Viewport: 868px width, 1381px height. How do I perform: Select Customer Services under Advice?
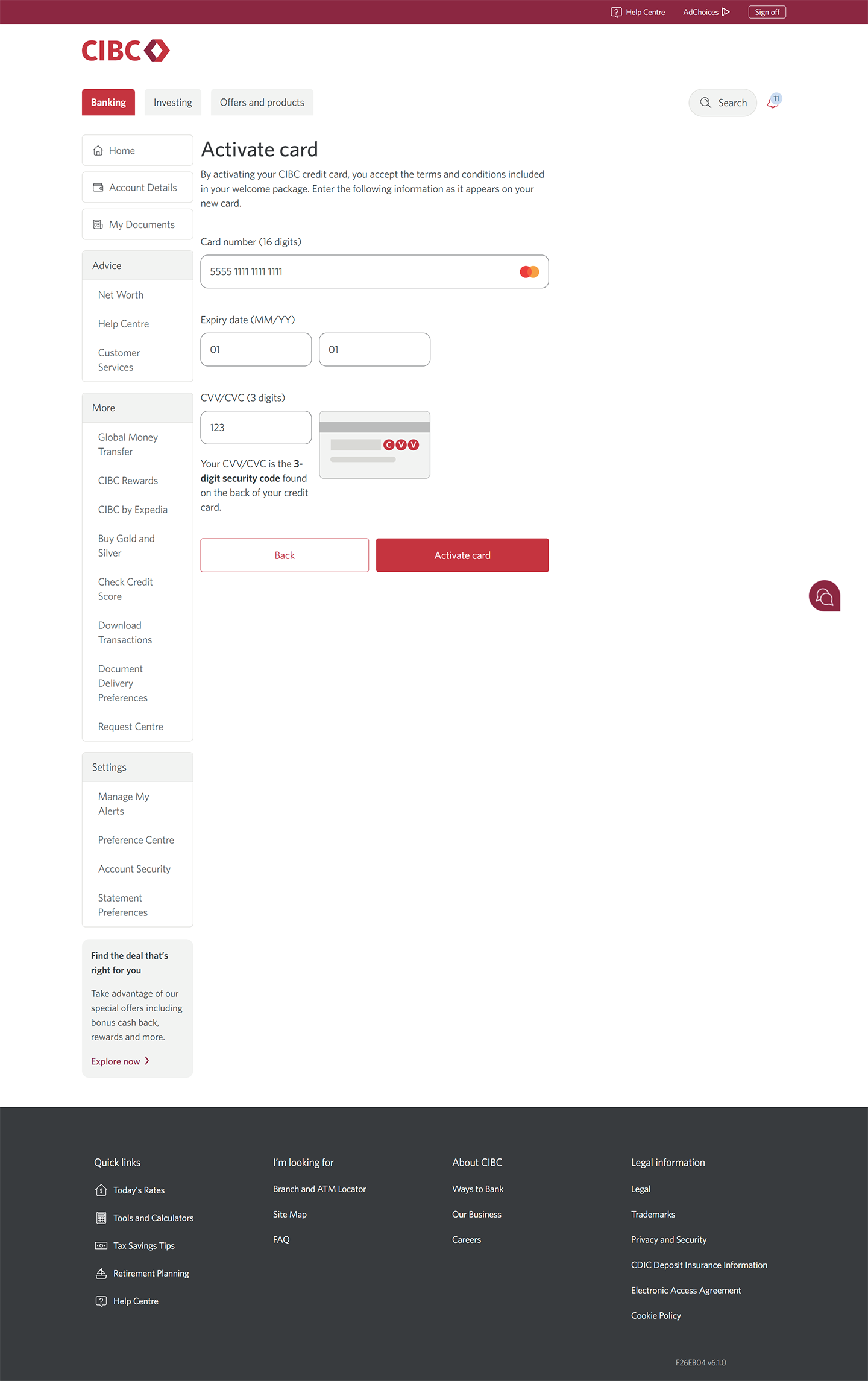click(x=119, y=360)
